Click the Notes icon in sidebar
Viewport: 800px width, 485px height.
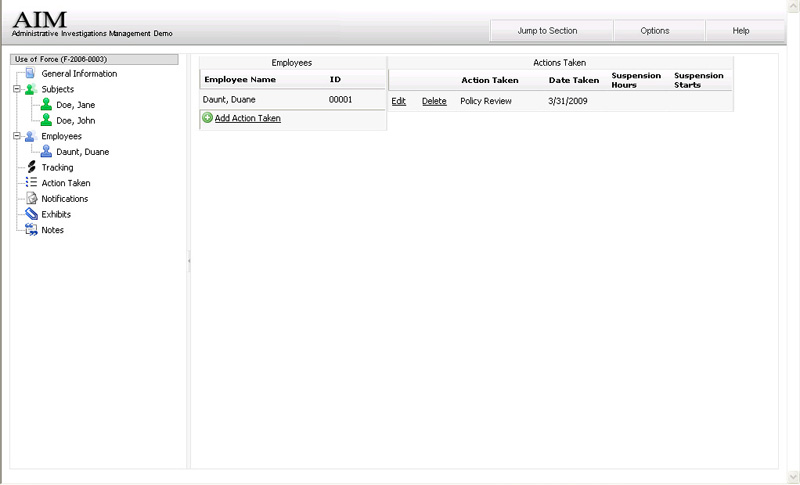click(31, 230)
